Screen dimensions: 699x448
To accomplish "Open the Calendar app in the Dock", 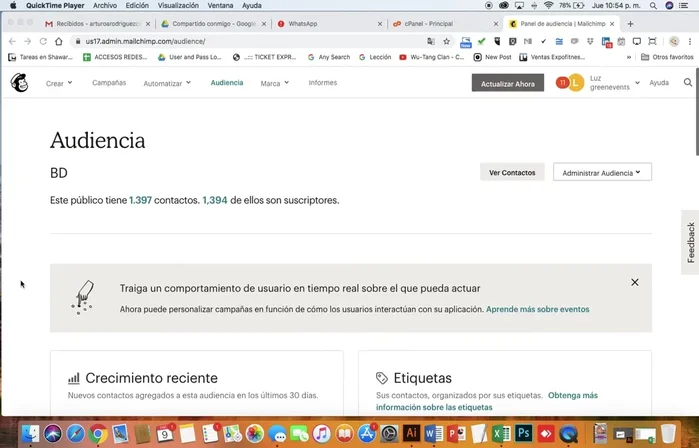I will pos(165,433).
